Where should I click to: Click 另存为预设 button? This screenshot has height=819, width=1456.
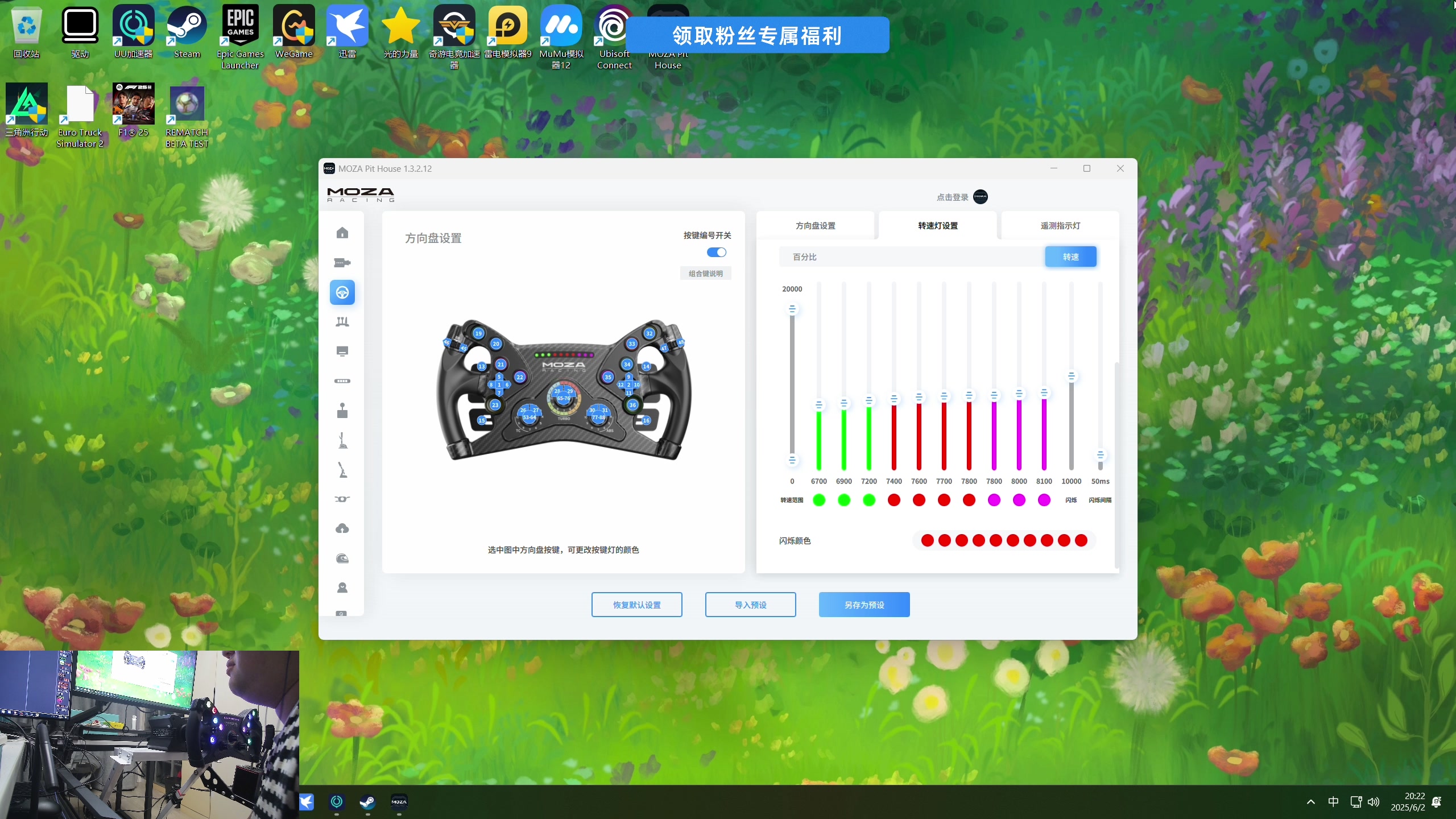click(864, 605)
